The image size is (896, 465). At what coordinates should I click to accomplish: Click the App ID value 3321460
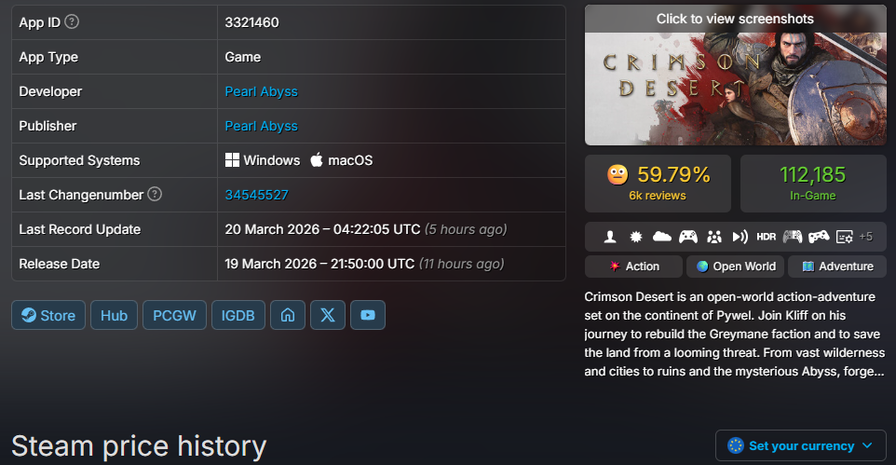[x=252, y=22]
